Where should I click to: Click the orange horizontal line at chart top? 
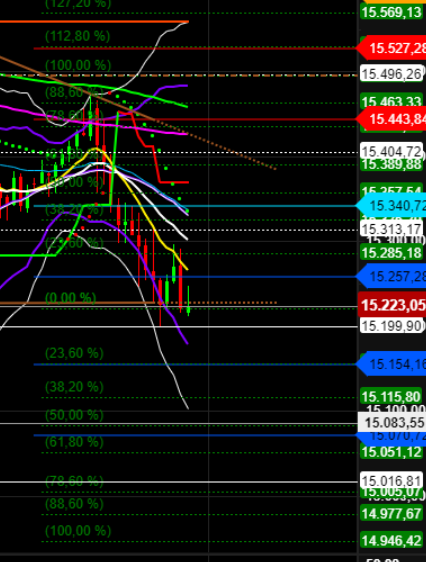point(94,22)
